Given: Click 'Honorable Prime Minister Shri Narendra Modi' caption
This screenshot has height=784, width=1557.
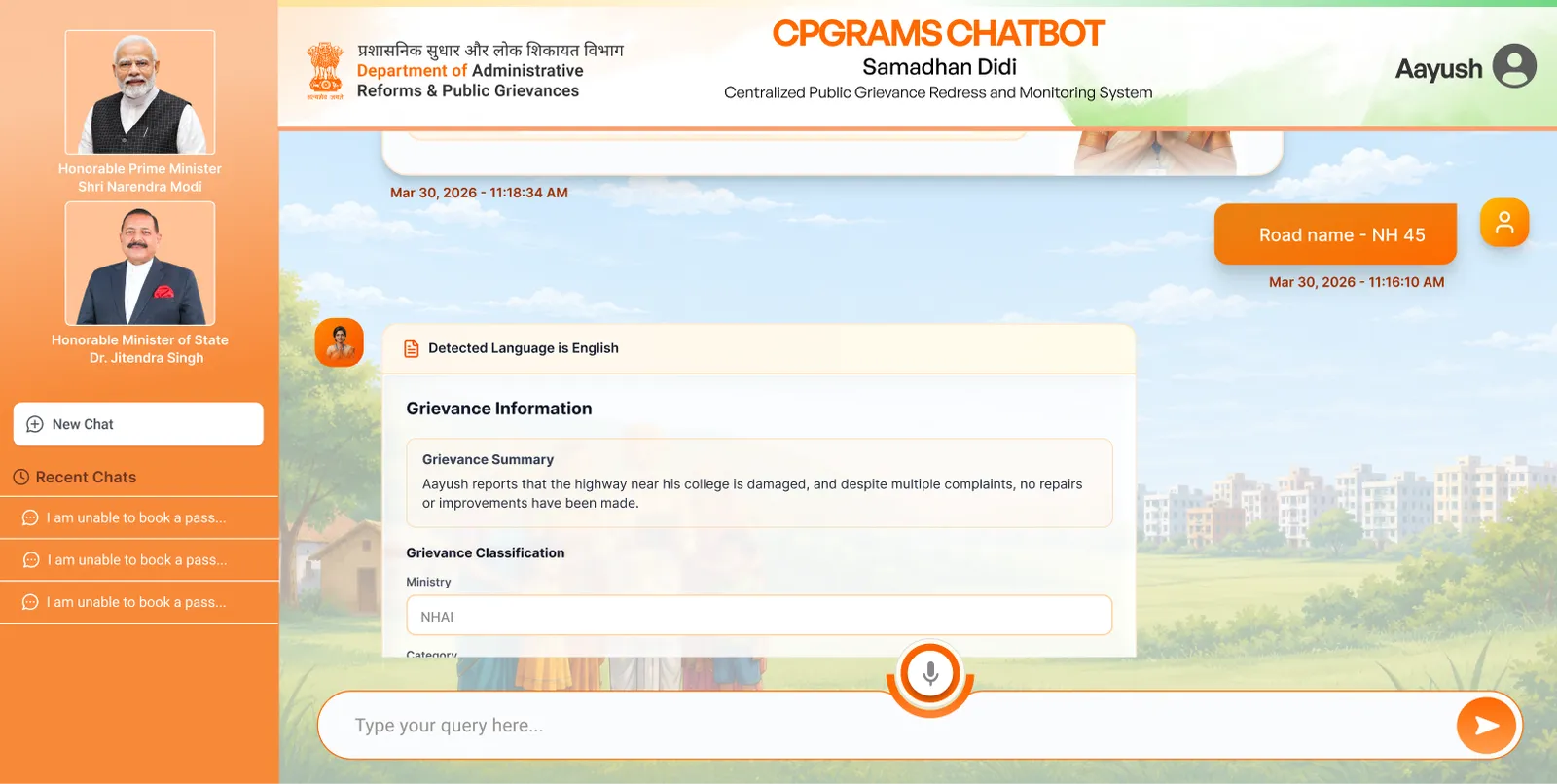Looking at the screenshot, I should 140,178.
